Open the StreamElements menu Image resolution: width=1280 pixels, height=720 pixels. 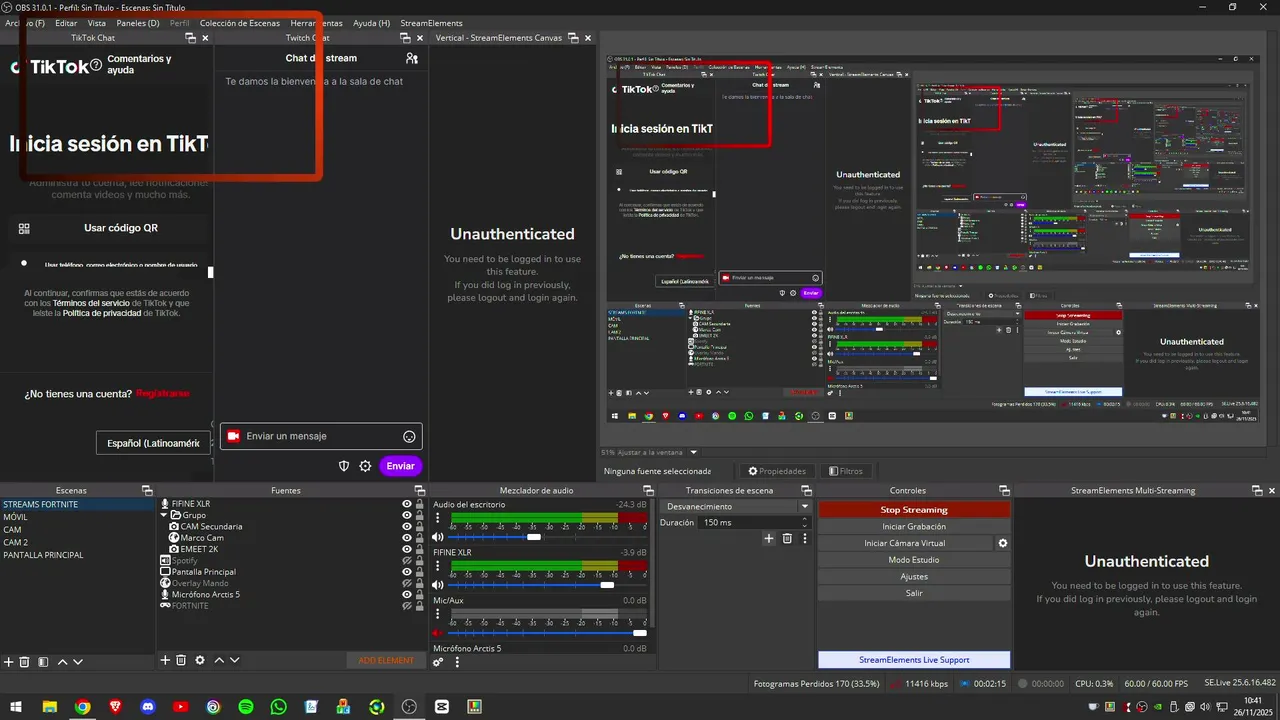tap(431, 22)
